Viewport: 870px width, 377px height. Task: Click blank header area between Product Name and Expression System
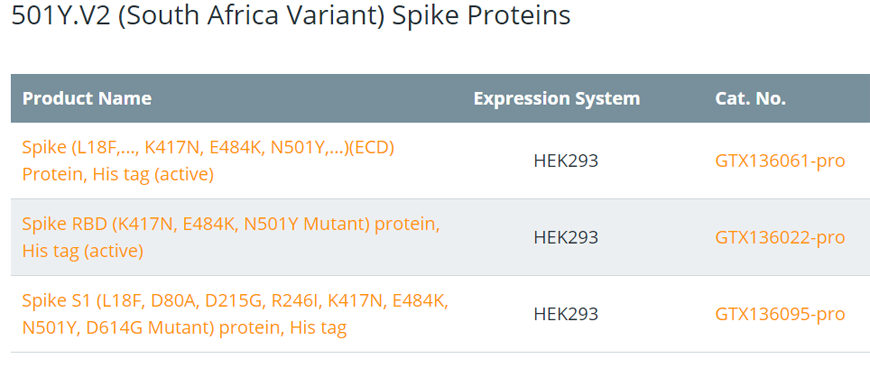pyautogui.click(x=311, y=99)
